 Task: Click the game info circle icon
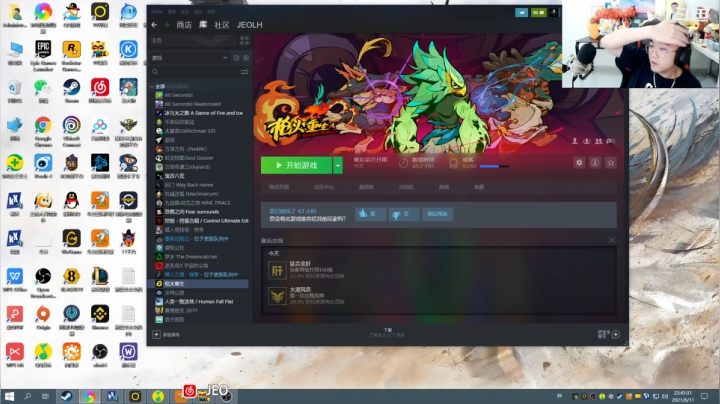595,163
